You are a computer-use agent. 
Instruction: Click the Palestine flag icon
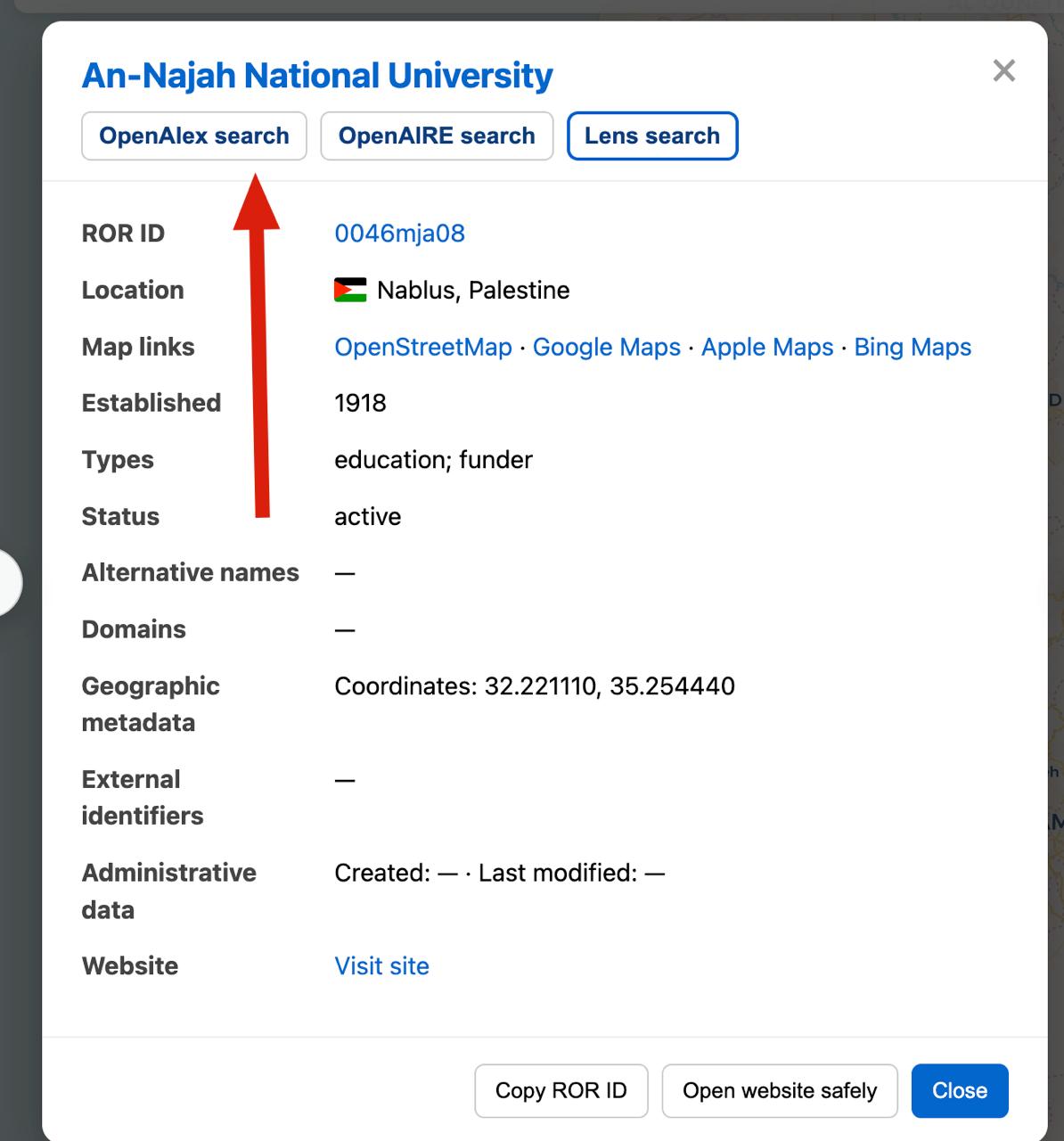tap(350, 291)
